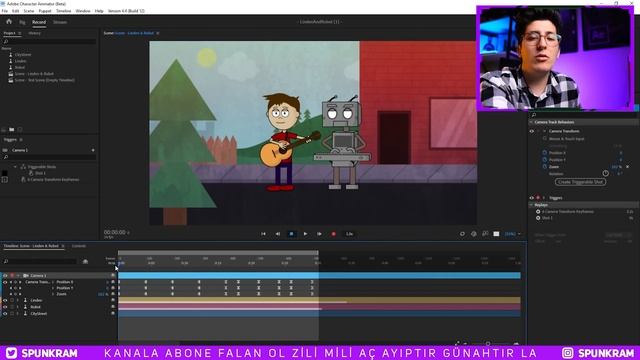Click the Rotation dial control
The image size is (640, 360).
(x=606, y=173)
